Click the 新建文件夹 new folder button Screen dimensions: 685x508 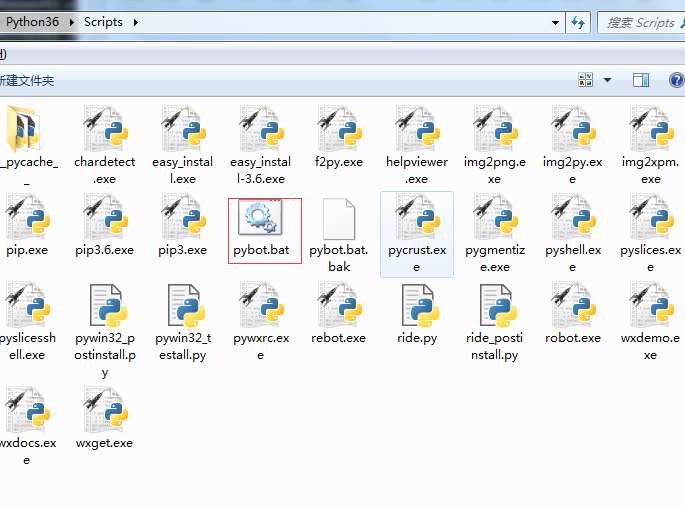click(26, 80)
